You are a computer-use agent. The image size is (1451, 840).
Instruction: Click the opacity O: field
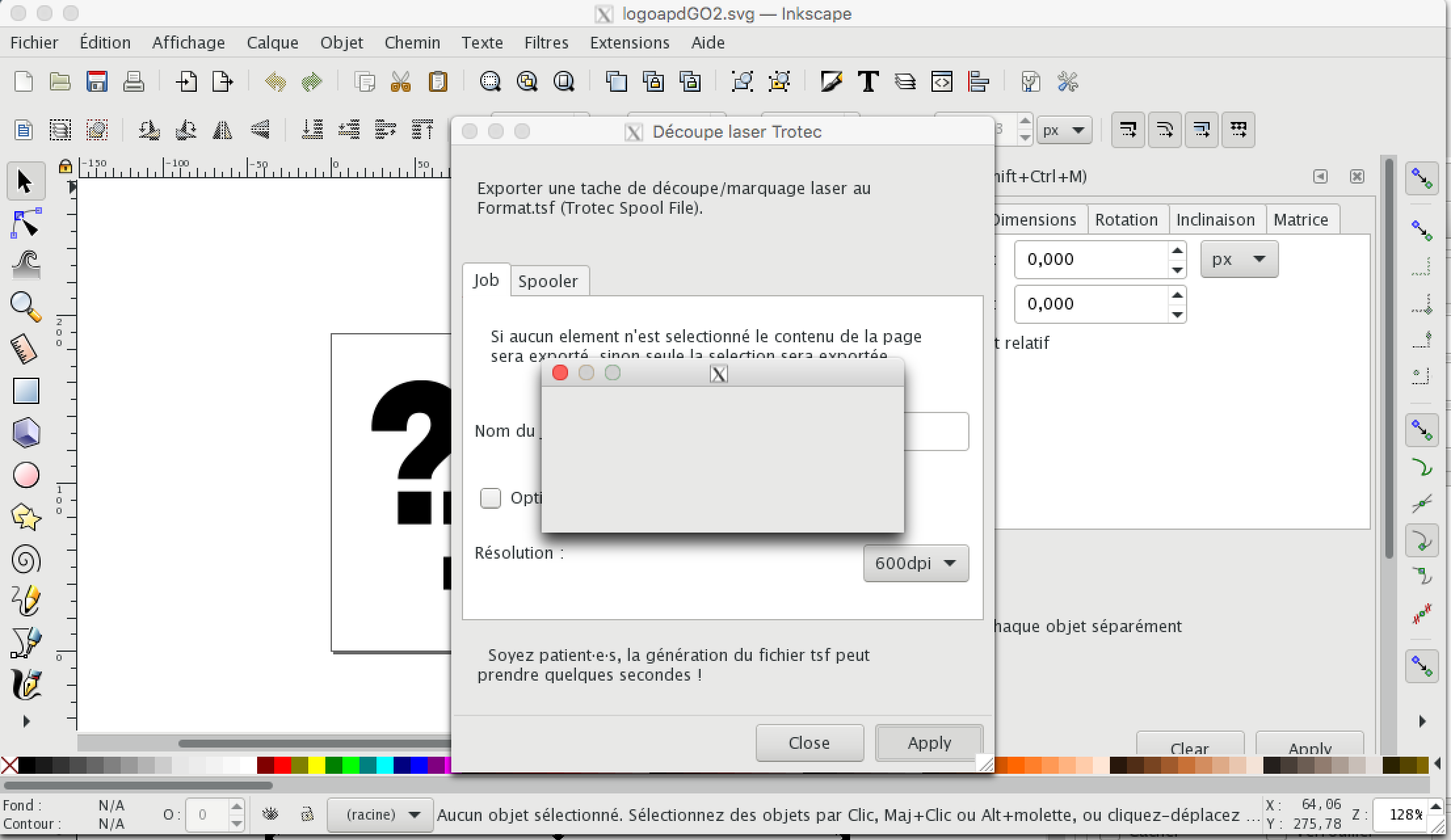(207, 815)
